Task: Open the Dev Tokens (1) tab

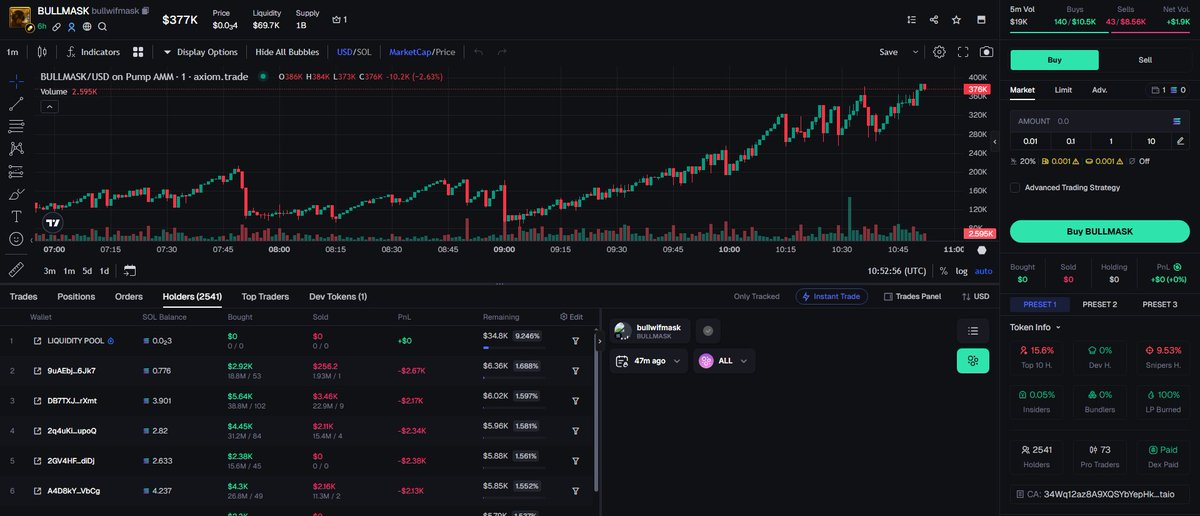Action: point(338,296)
